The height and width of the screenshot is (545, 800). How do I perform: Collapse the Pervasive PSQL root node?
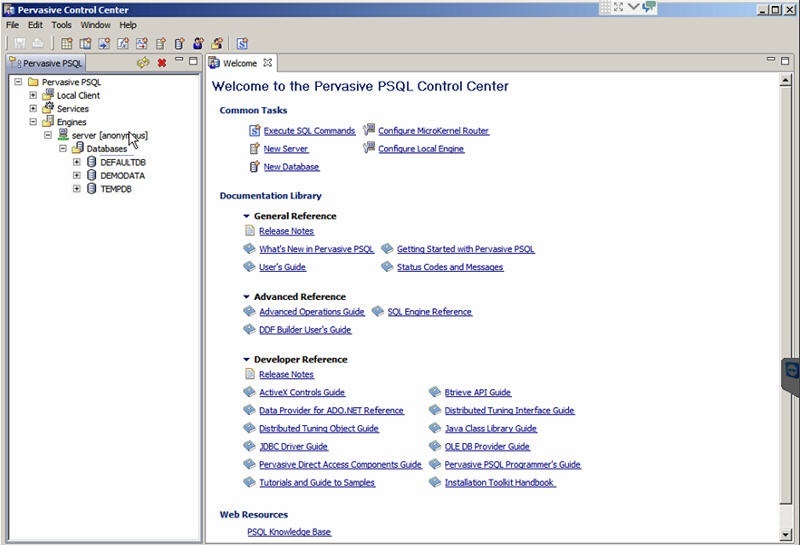coord(18,82)
